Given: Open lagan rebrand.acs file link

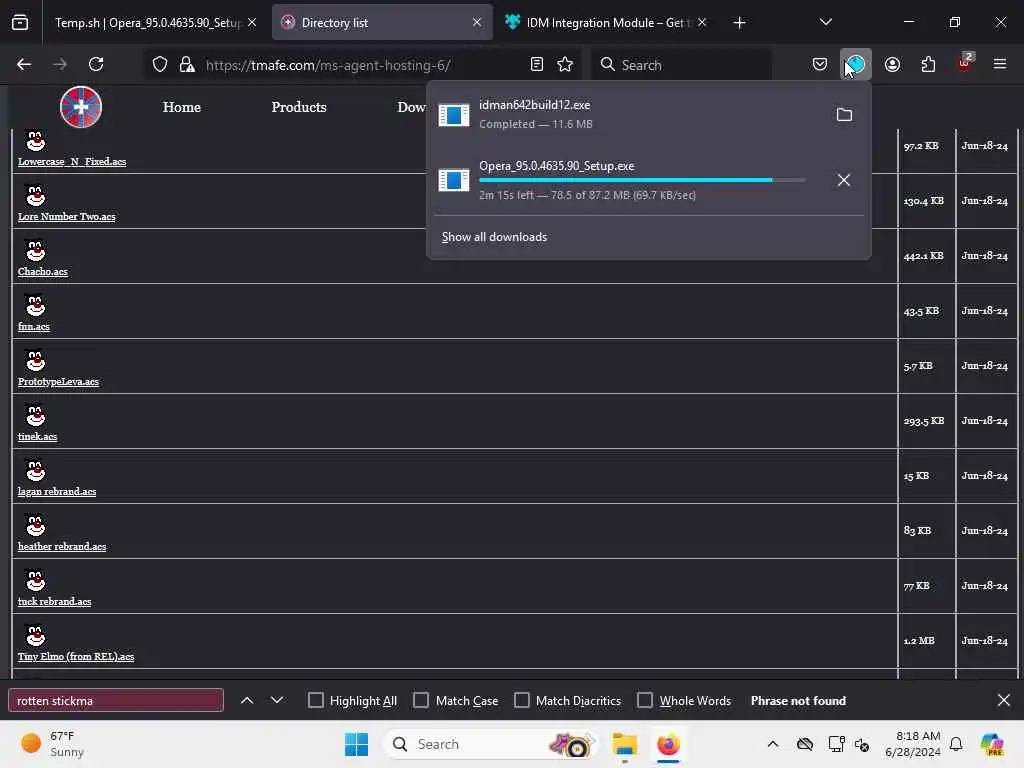Looking at the screenshot, I should coord(57,492).
